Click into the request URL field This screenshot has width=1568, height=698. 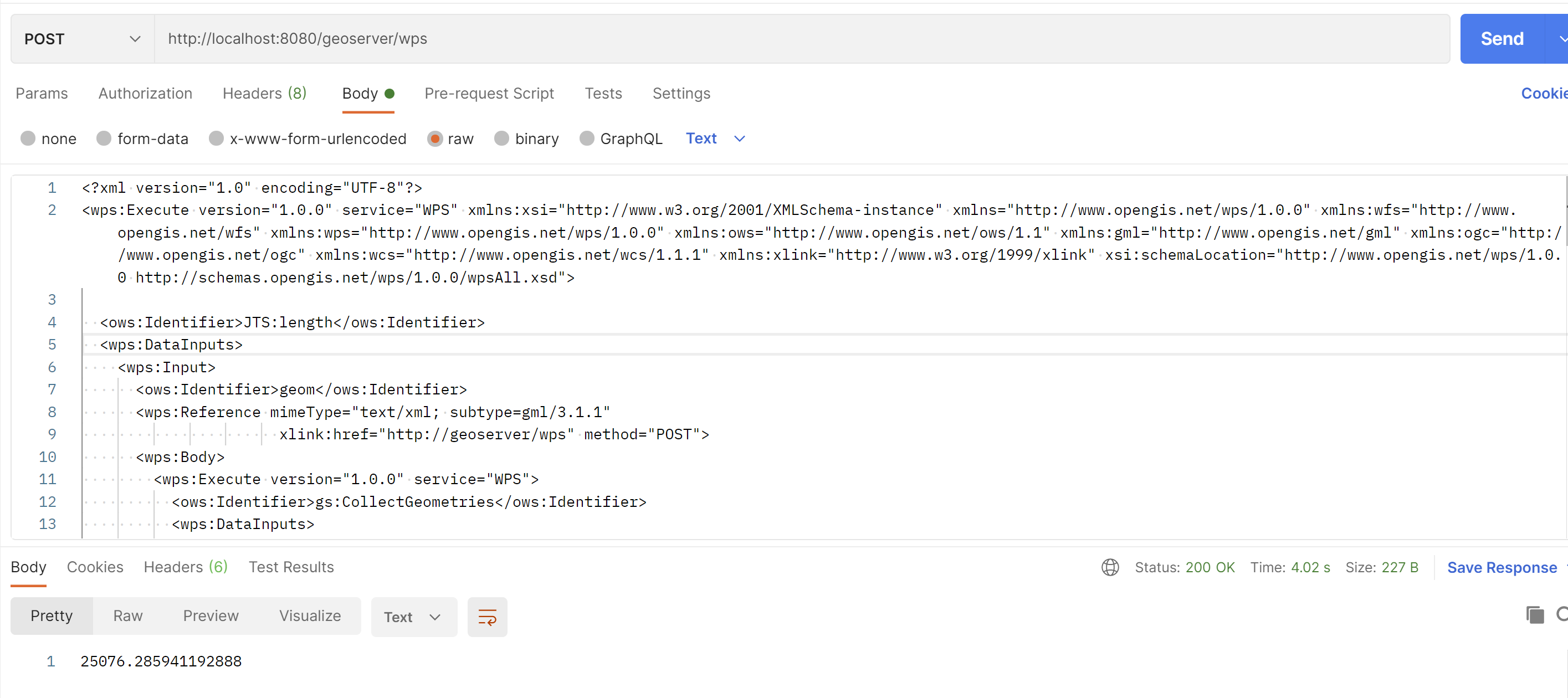(x=791, y=39)
